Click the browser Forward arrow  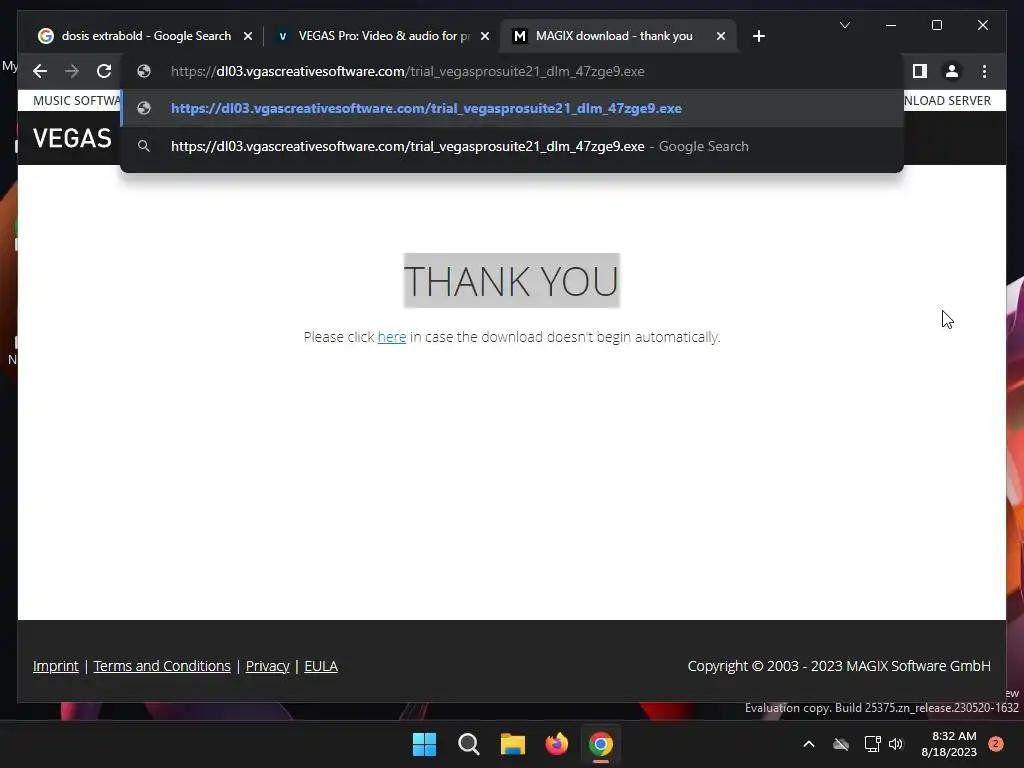click(72, 71)
